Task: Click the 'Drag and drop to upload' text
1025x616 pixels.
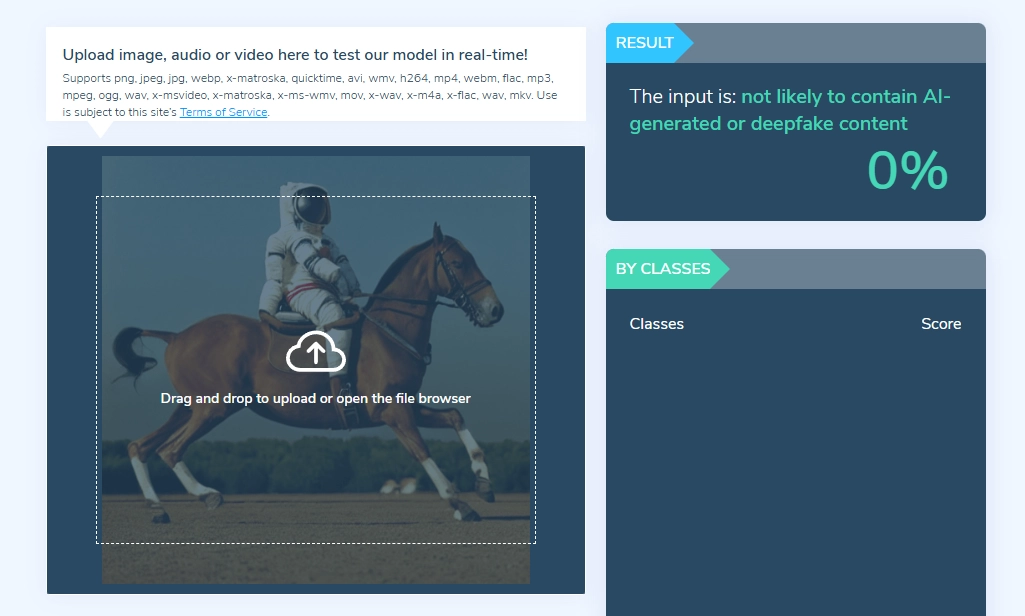Action: pos(315,398)
